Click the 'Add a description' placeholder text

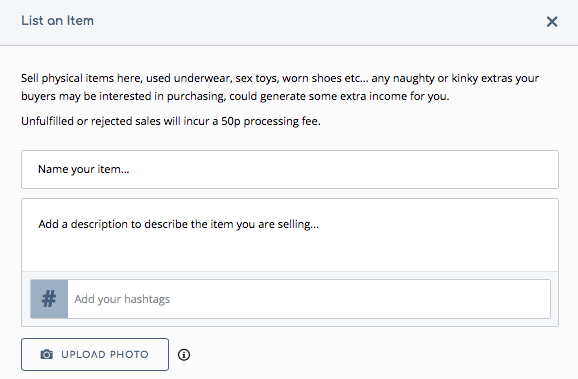[178, 224]
